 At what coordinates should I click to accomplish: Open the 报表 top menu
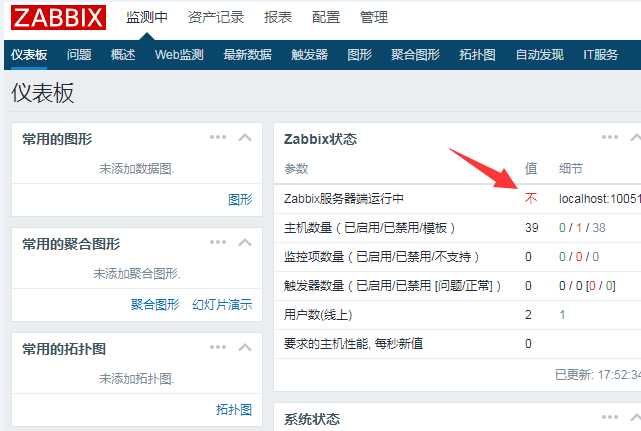point(278,17)
